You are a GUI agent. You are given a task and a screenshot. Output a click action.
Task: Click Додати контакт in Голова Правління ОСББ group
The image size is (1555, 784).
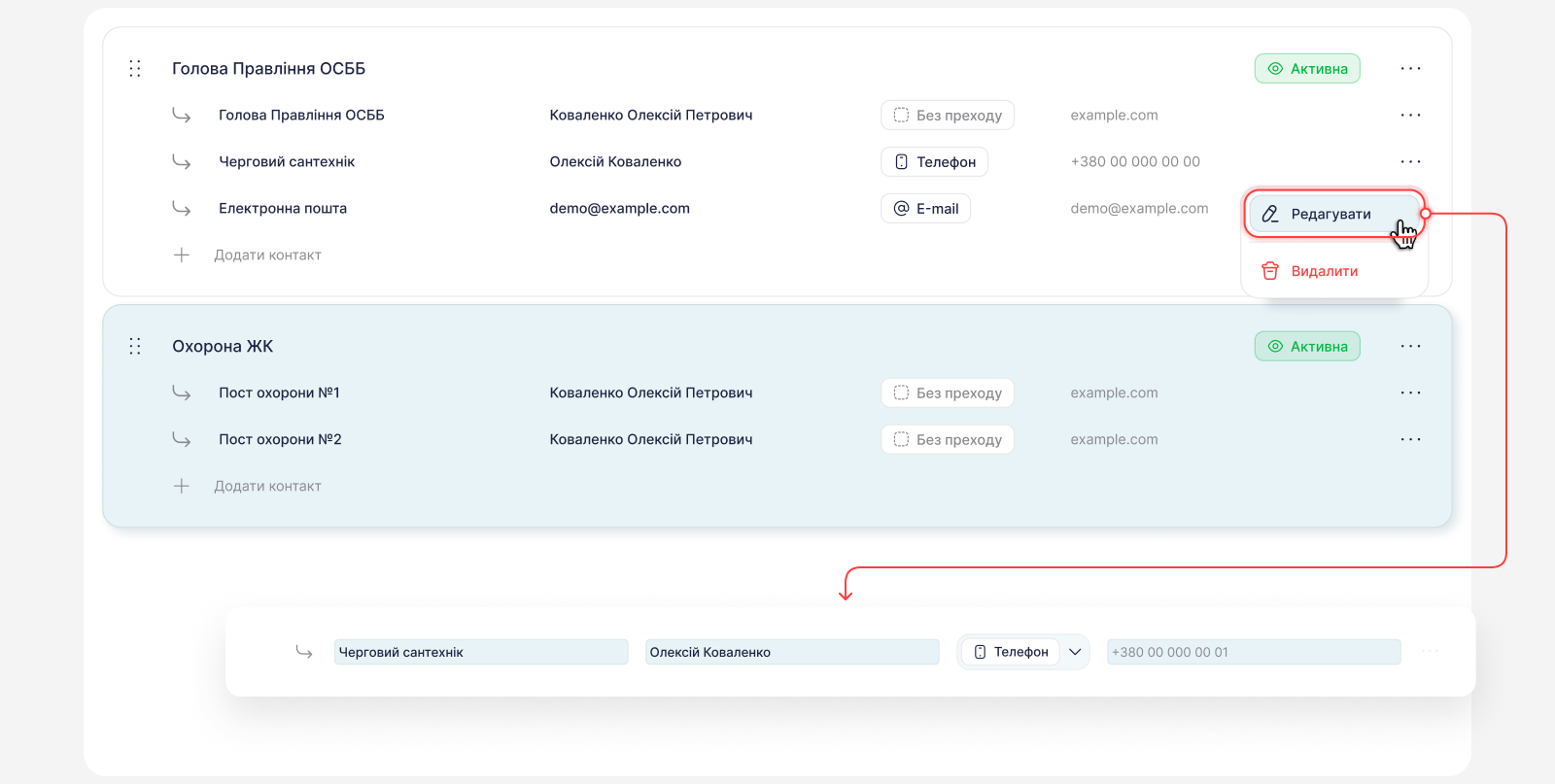coord(267,255)
